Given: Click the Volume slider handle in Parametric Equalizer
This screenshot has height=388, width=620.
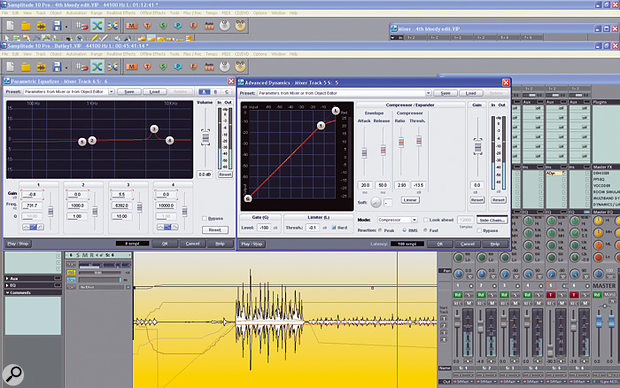Looking at the screenshot, I should [x=205, y=138].
